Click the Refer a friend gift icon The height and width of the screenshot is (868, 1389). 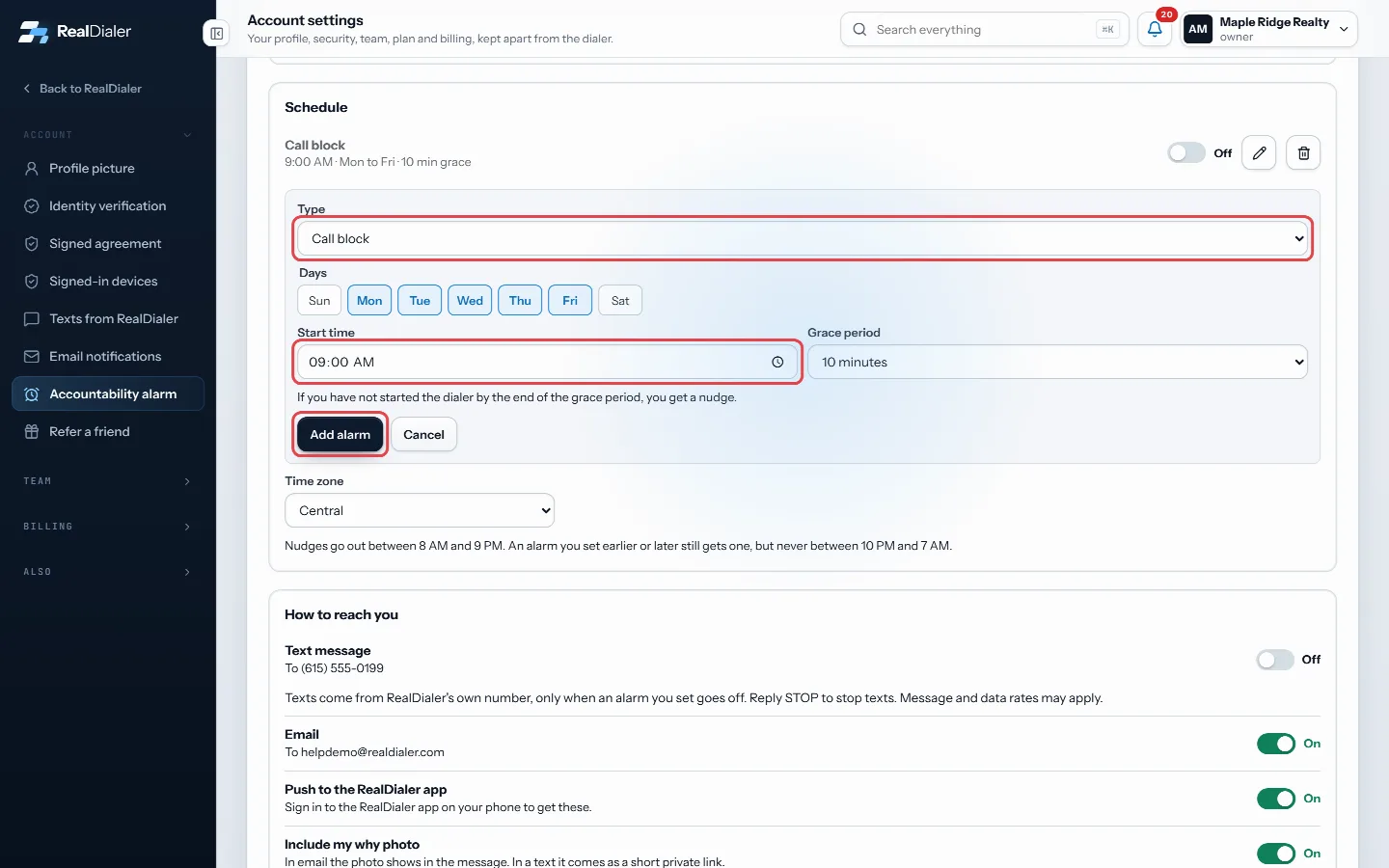coord(31,431)
